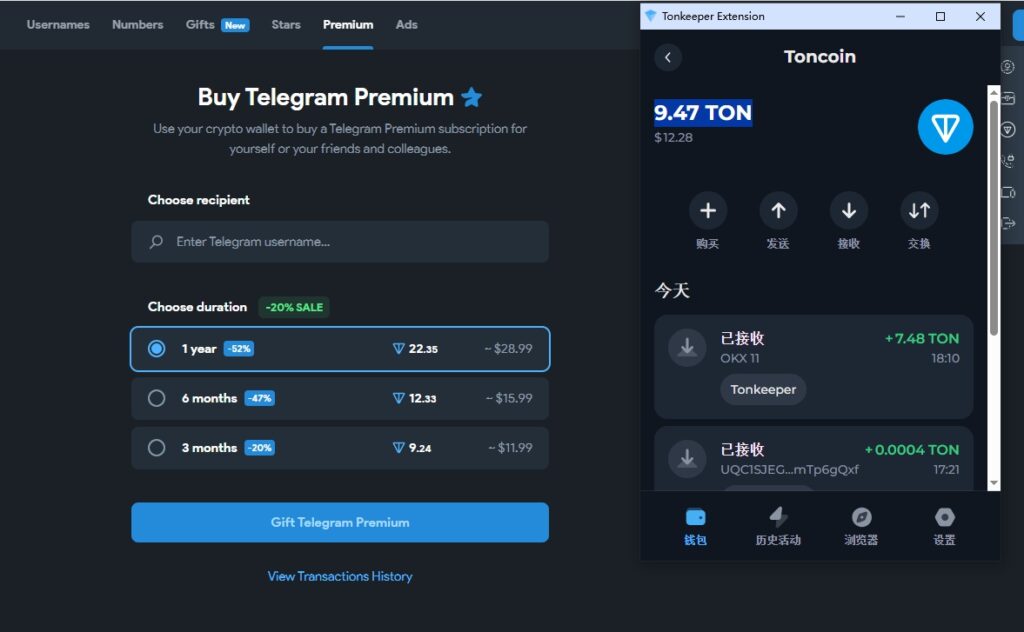Click the Tonkeeper diamond icon in the title bar
Image resolution: width=1024 pixels, height=632 pixels.
(x=650, y=16)
